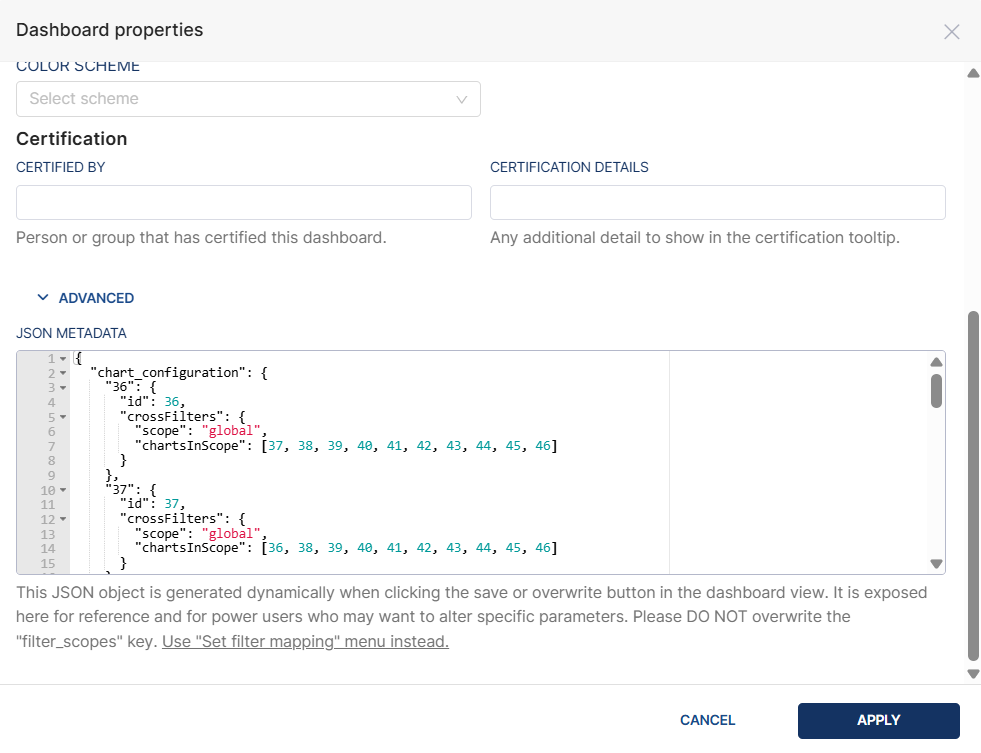Click dialog scroll down arrow
Image resolution: width=981 pixels, height=753 pixels.
tap(973, 674)
